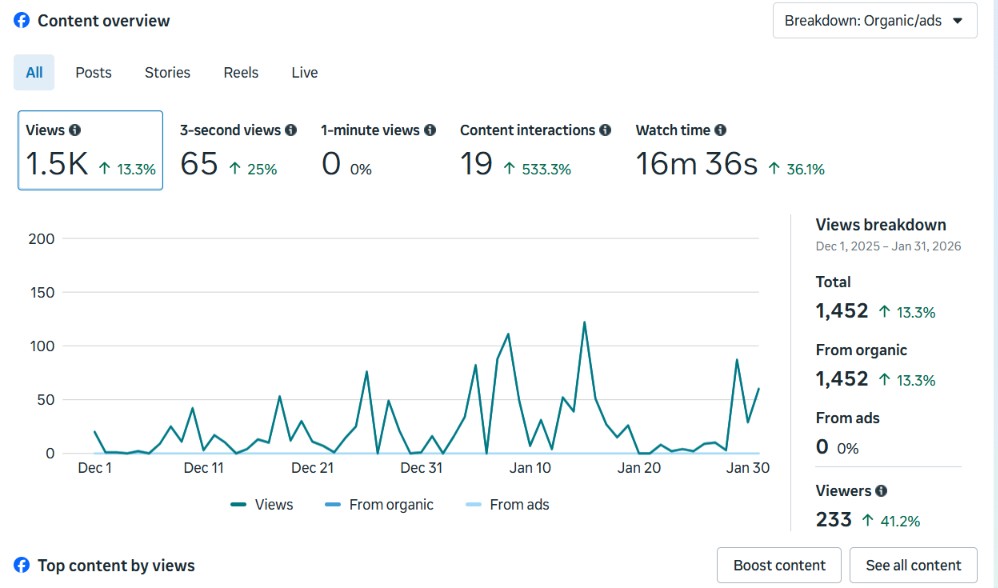Click the Dec 1 label on chart axis

[95, 468]
